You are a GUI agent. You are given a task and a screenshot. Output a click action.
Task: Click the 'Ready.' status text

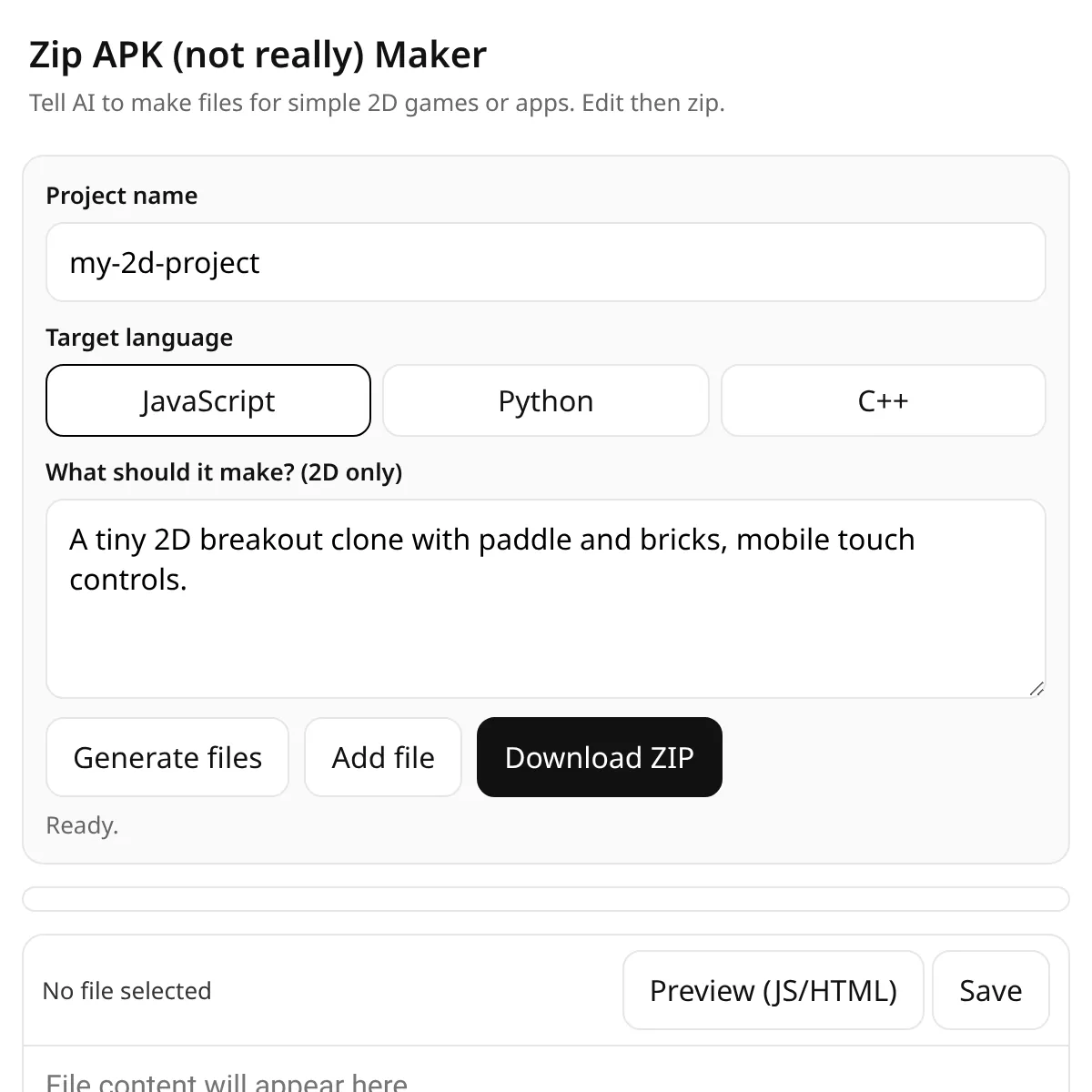[x=83, y=825]
